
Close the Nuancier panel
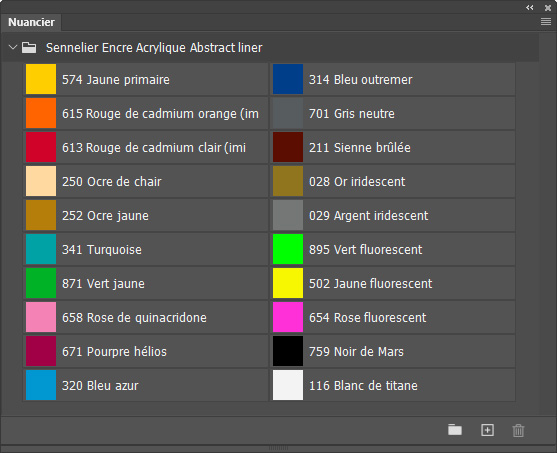pyautogui.click(x=548, y=7)
